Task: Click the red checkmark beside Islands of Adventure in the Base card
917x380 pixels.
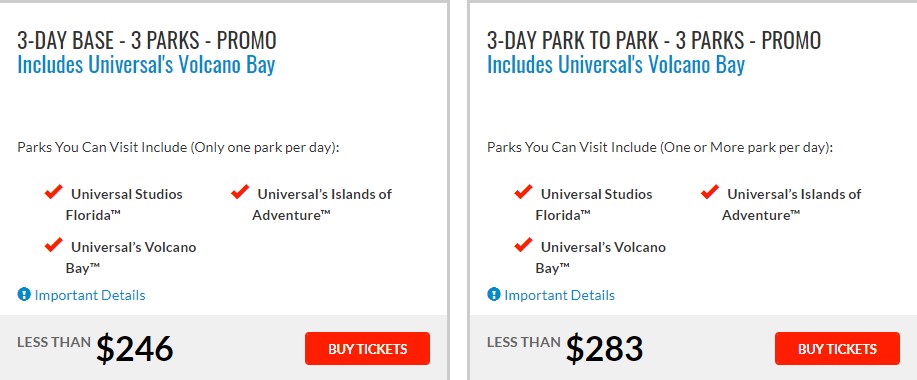Action: pos(240,192)
